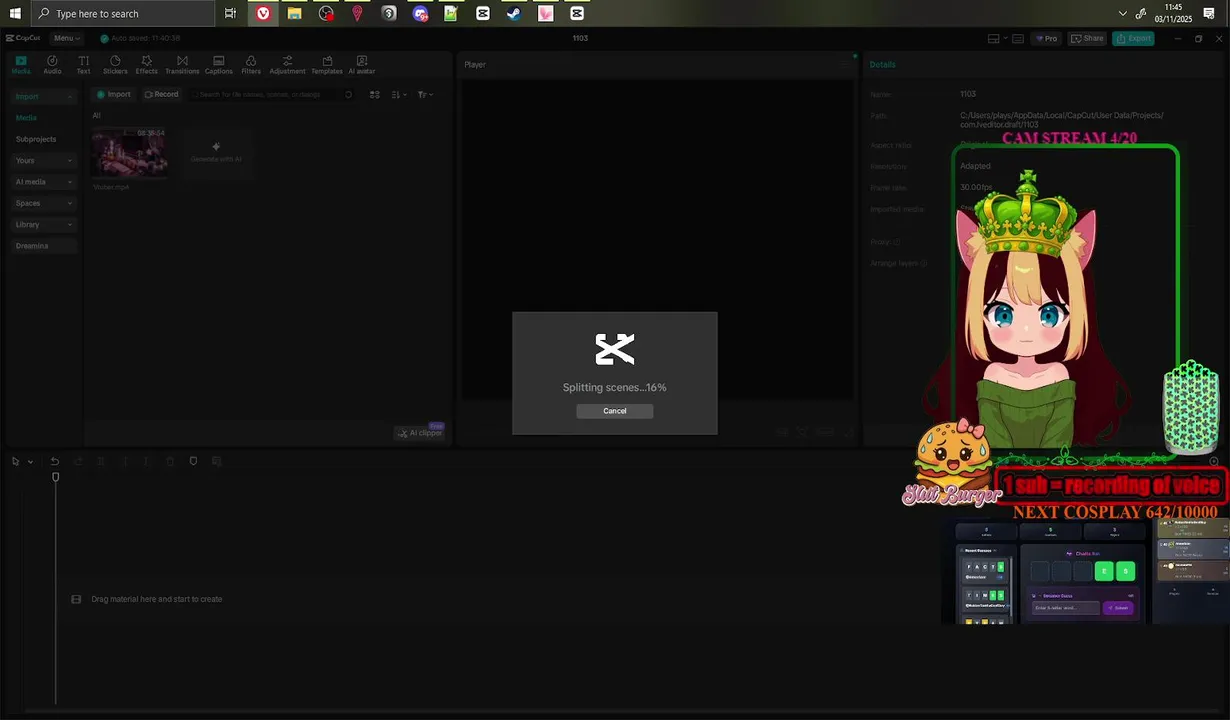Click the green Import button
The height and width of the screenshot is (720, 1230).
pyautogui.click(x=114, y=94)
